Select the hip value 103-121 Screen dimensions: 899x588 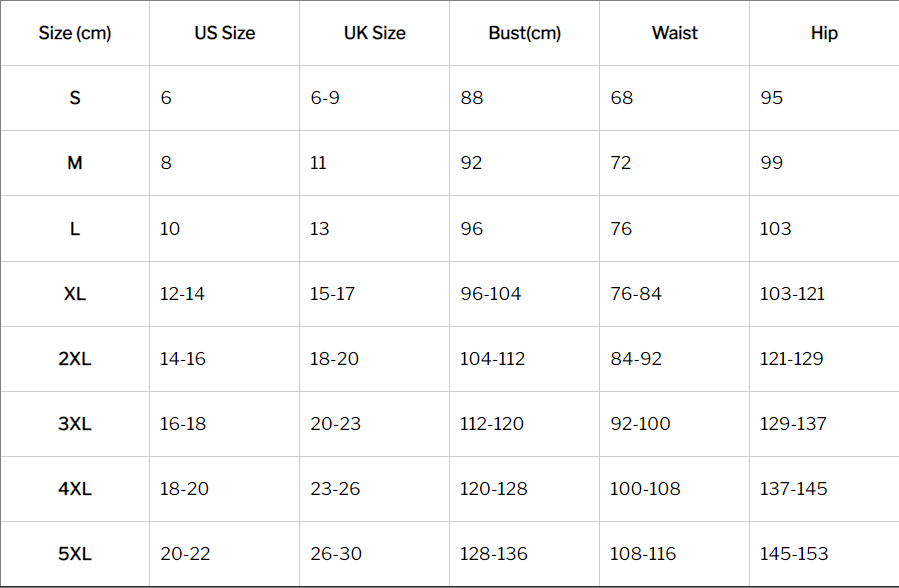792,294
